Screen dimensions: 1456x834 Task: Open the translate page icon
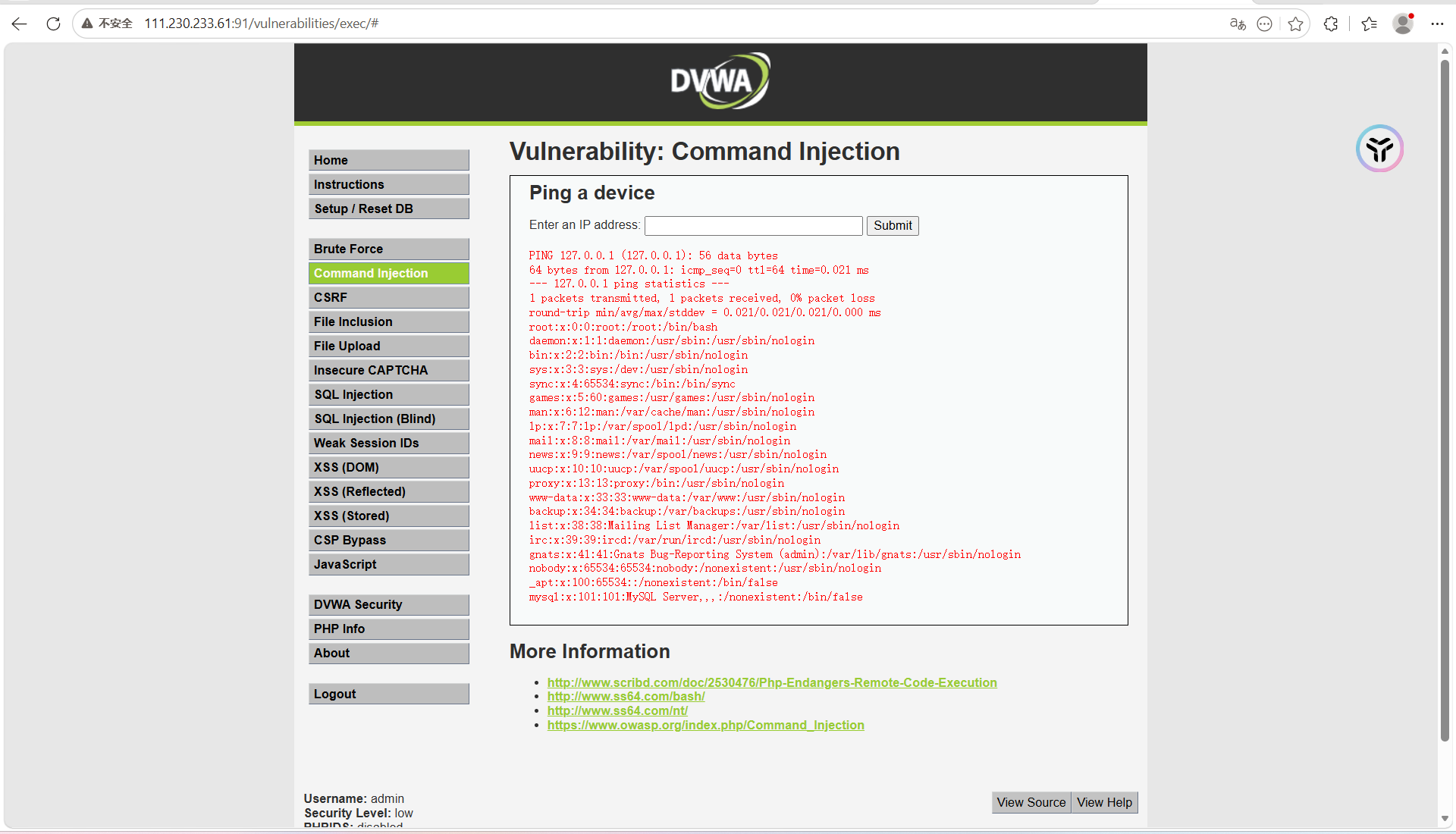pos(1238,24)
